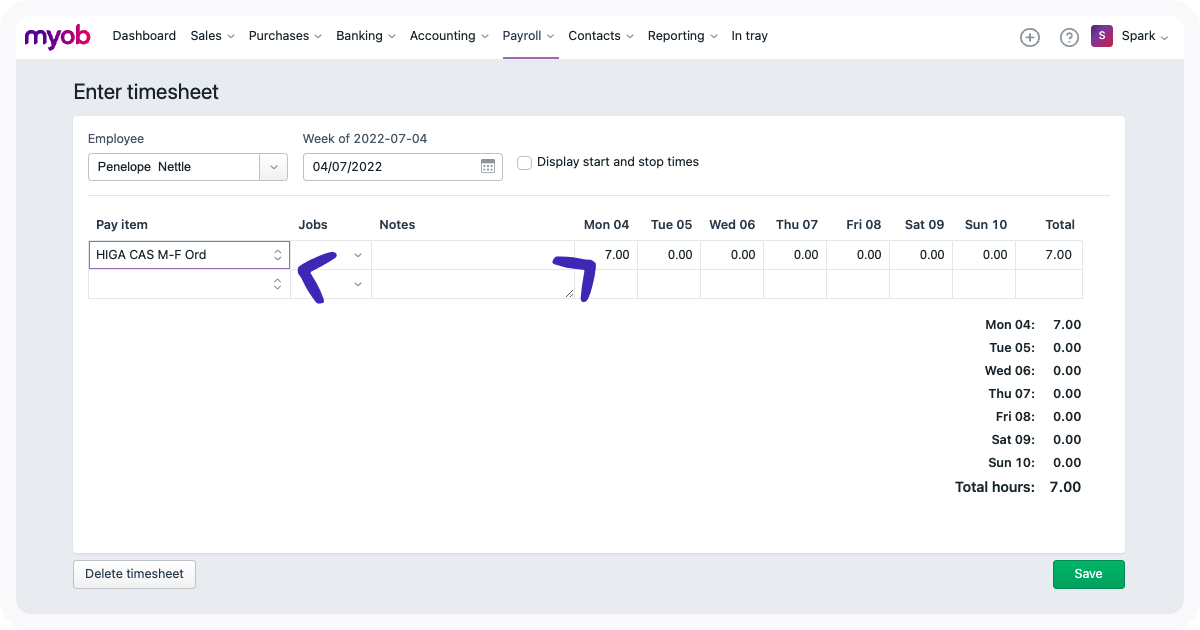Open the Reporting menu
This screenshot has width=1200, height=630.
(x=676, y=36)
